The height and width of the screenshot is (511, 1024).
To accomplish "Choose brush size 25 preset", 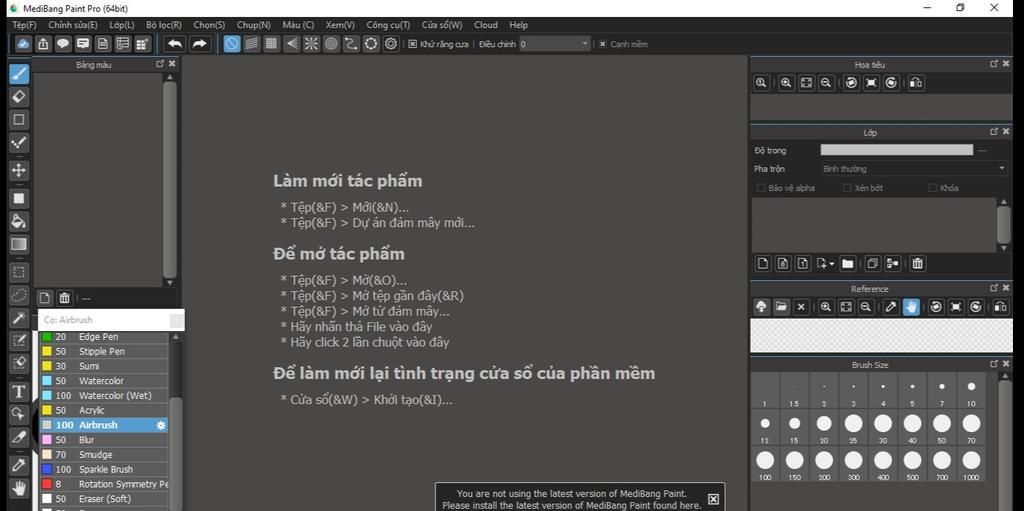I will (854, 427).
